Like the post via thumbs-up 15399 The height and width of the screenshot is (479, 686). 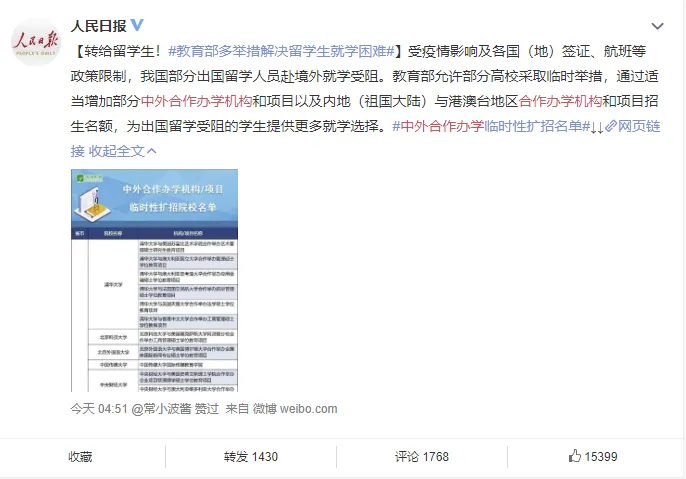pos(593,456)
